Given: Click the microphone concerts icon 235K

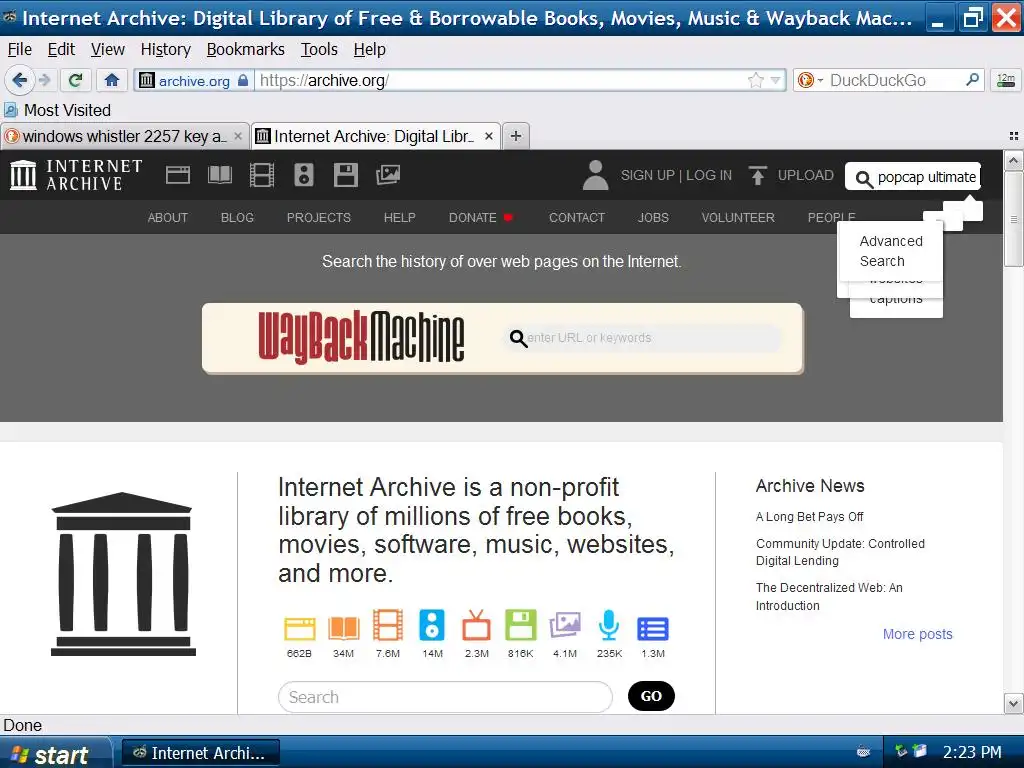Looking at the screenshot, I should (609, 625).
